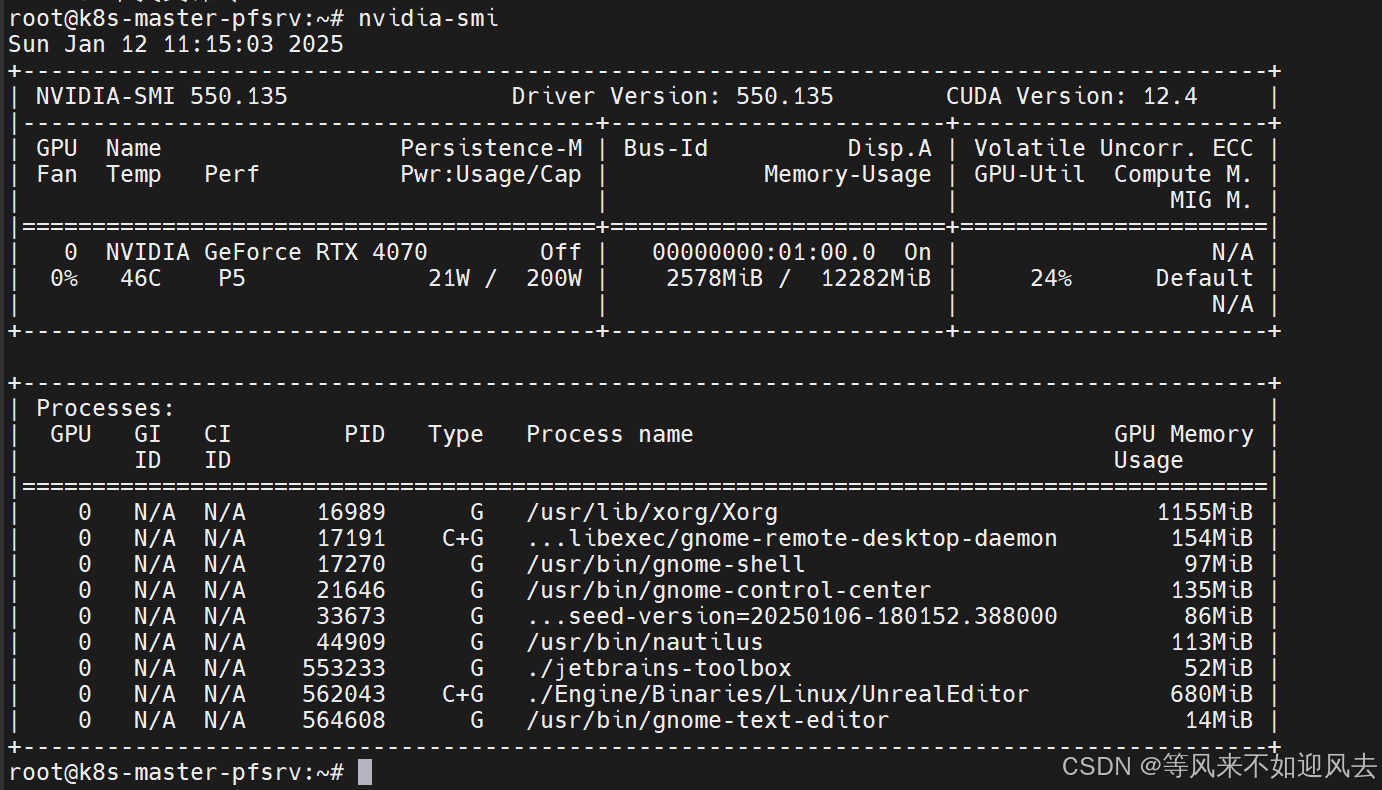Click the seed-version=20250106-180152.388000 process entry

792,616
